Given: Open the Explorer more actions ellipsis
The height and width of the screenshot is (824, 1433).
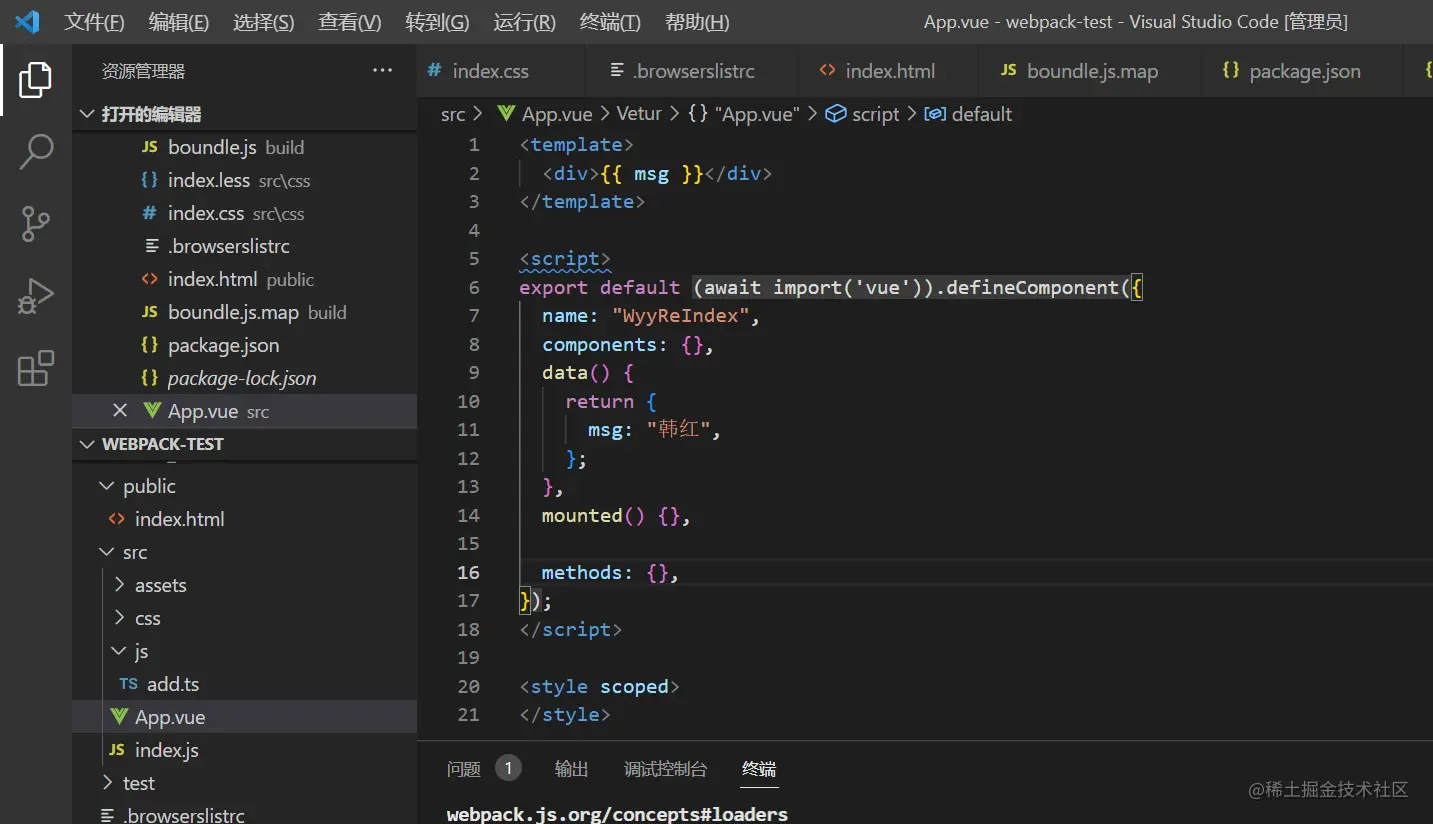Looking at the screenshot, I should tap(382, 70).
